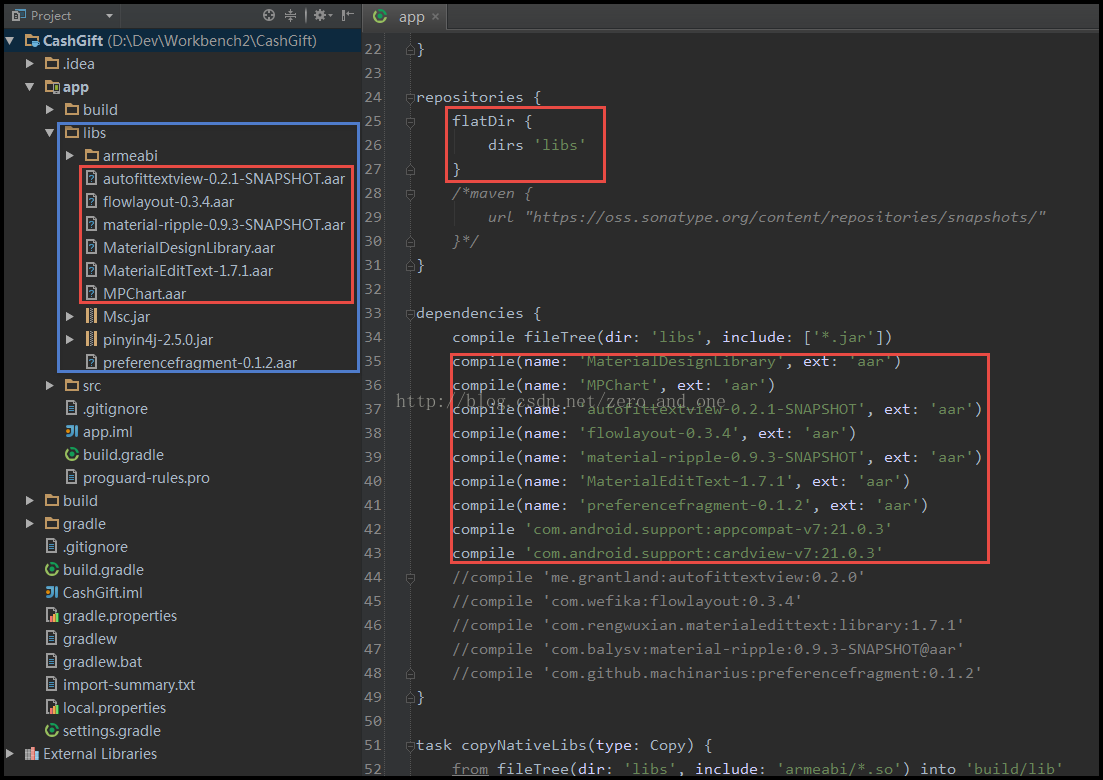Click the pinyin4j jar archive icon
The width and height of the screenshot is (1103, 780).
click(91, 339)
